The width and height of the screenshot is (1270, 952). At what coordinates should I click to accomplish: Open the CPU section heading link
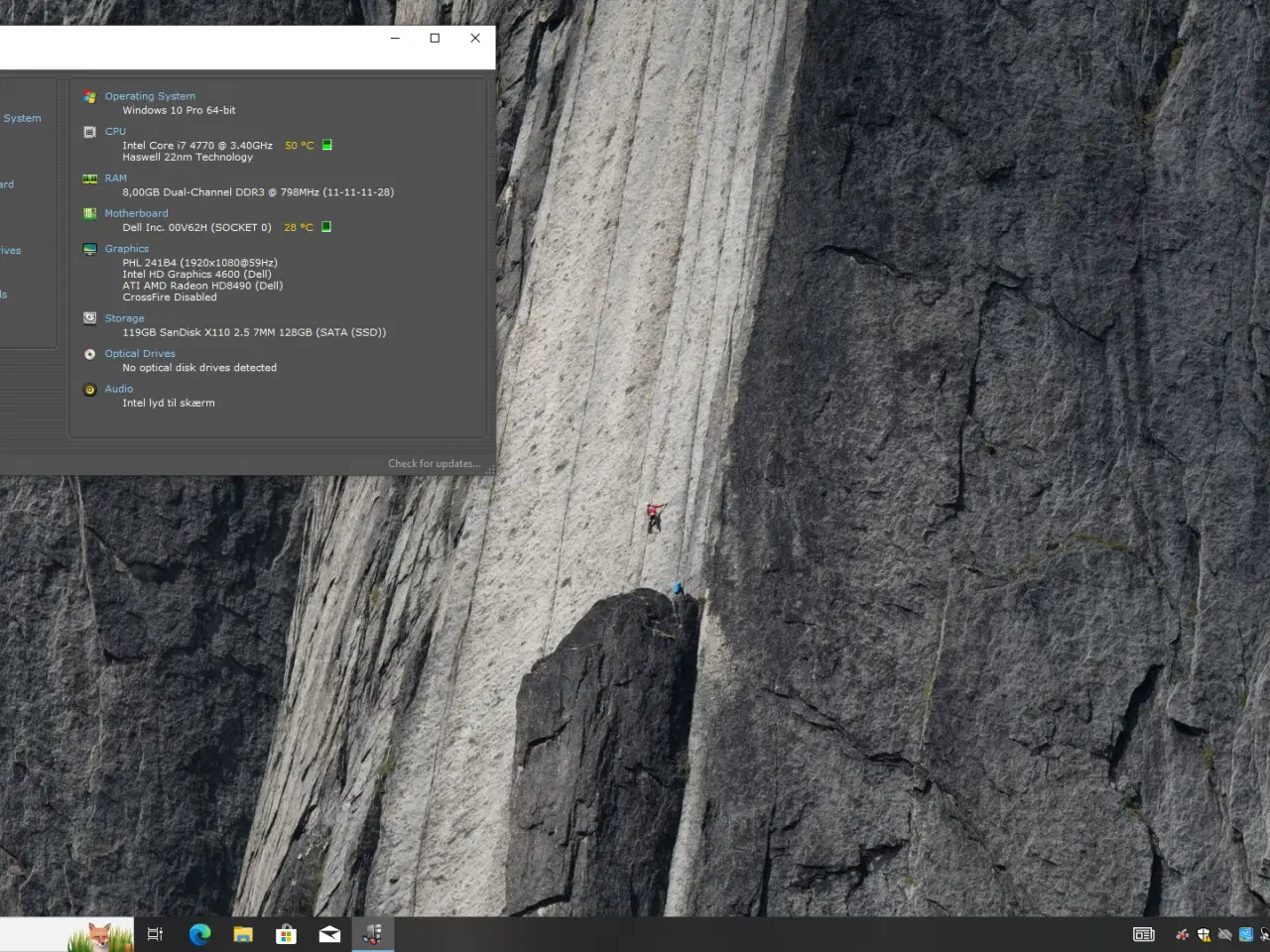[x=115, y=131]
